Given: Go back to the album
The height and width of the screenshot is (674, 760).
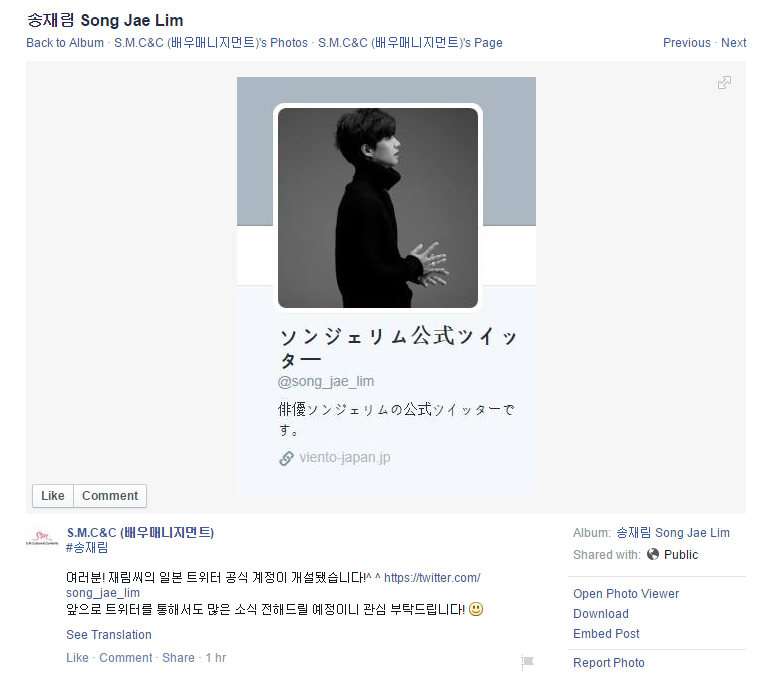Looking at the screenshot, I should pos(65,43).
